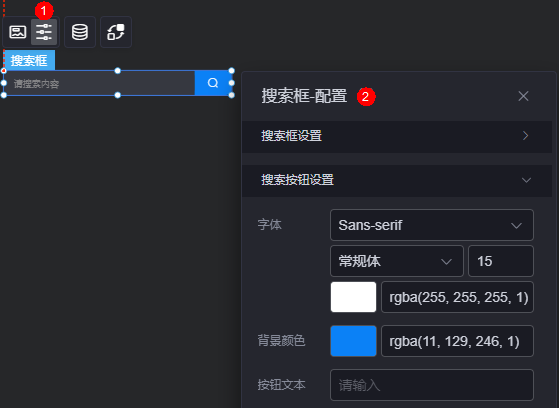
Task: Click the red step 2 marker
Action: coord(366,97)
